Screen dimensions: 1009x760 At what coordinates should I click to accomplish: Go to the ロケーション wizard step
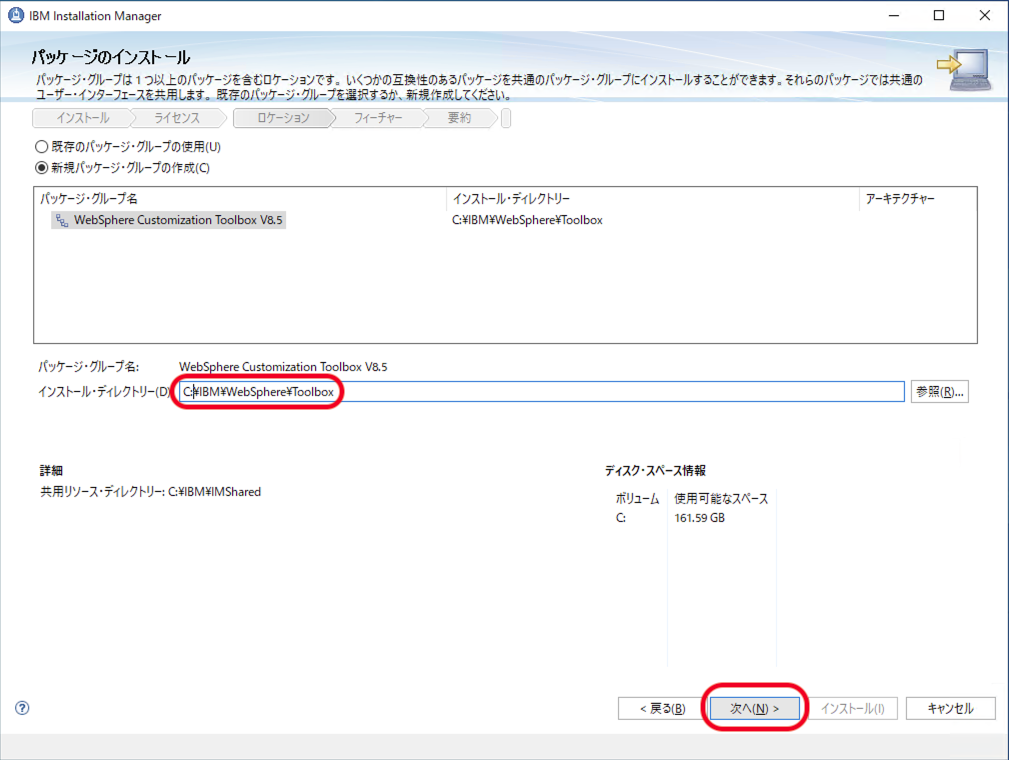(x=283, y=118)
